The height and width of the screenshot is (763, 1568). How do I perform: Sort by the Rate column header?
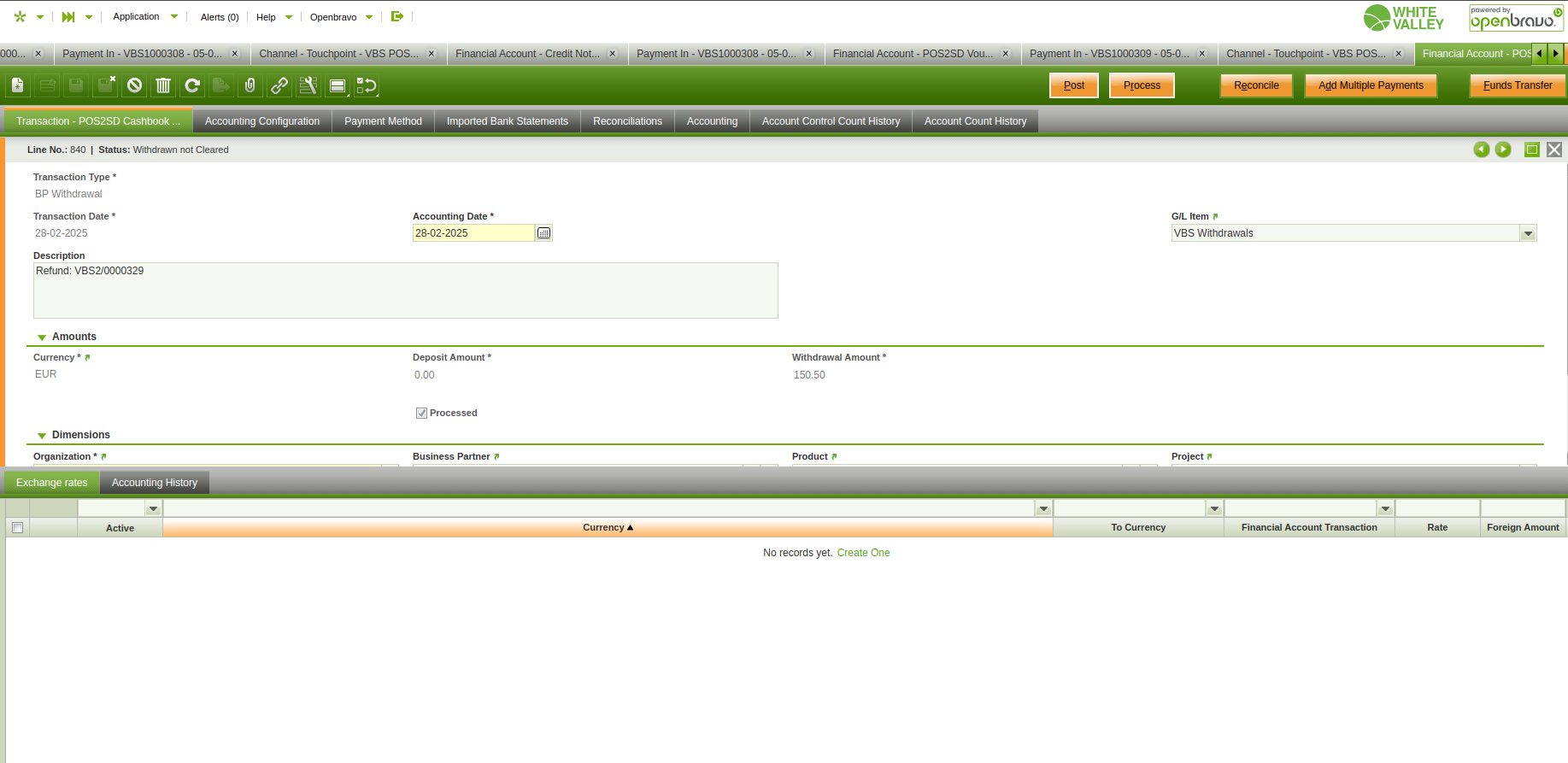[x=1437, y=528]
